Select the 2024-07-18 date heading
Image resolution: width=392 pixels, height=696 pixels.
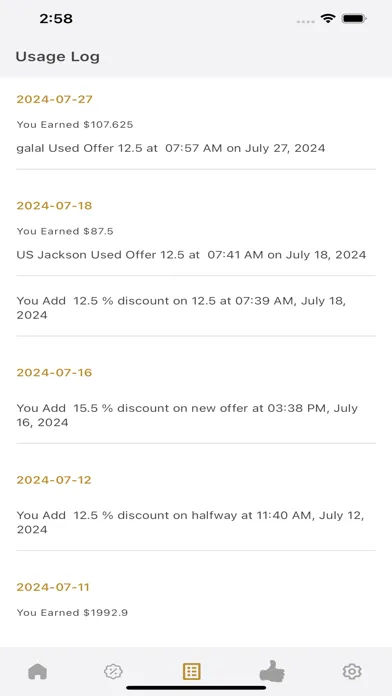(55, 206)
